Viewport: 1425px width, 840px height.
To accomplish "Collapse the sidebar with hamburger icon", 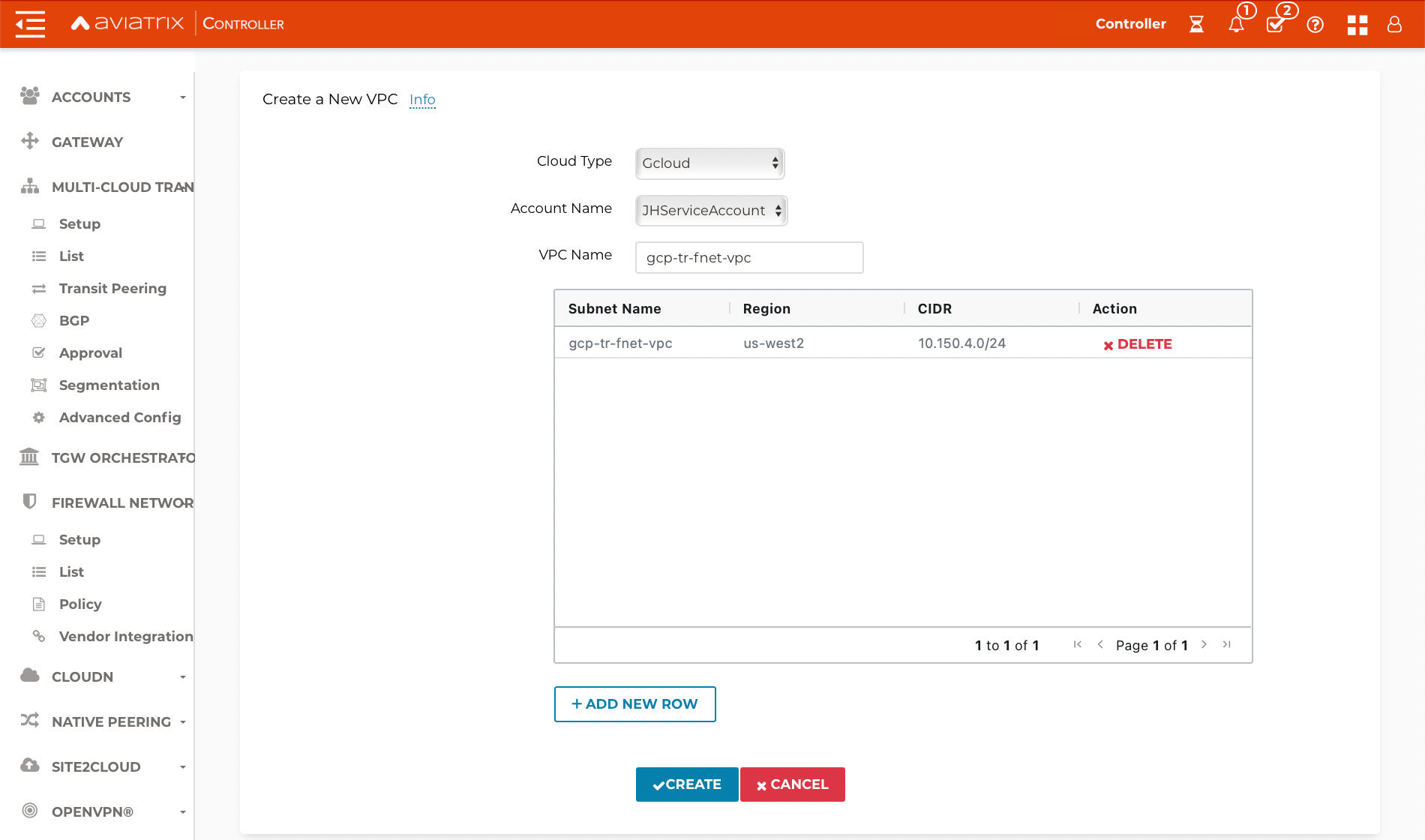I will [30, 24].
